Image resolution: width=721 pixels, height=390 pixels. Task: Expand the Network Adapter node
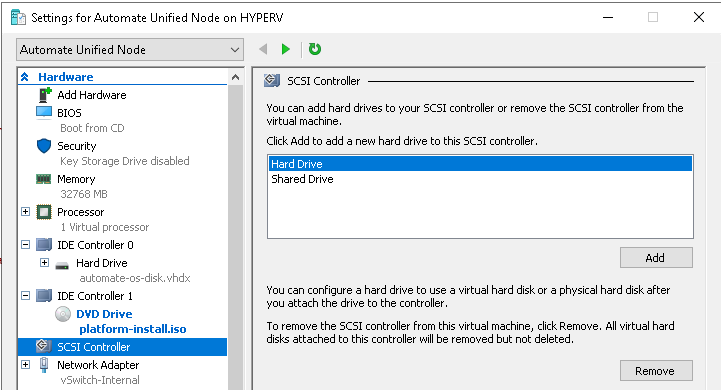pyautogui.click(x=26, y=365)
